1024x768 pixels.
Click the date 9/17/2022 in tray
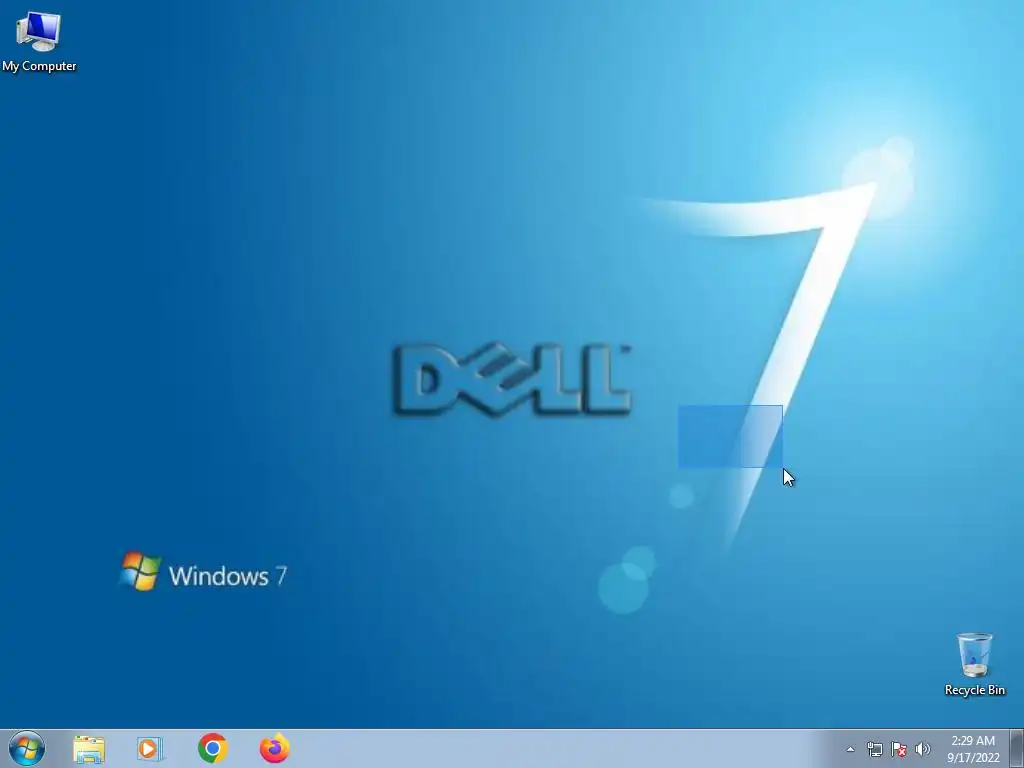(973, 758)
